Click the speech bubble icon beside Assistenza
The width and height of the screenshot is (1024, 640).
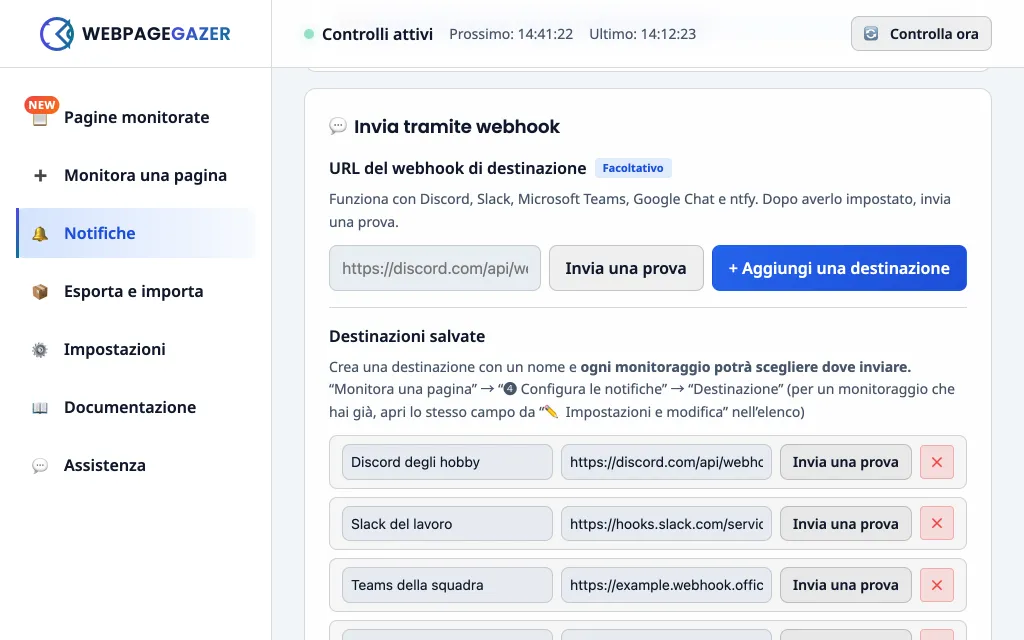pos(40,466)
